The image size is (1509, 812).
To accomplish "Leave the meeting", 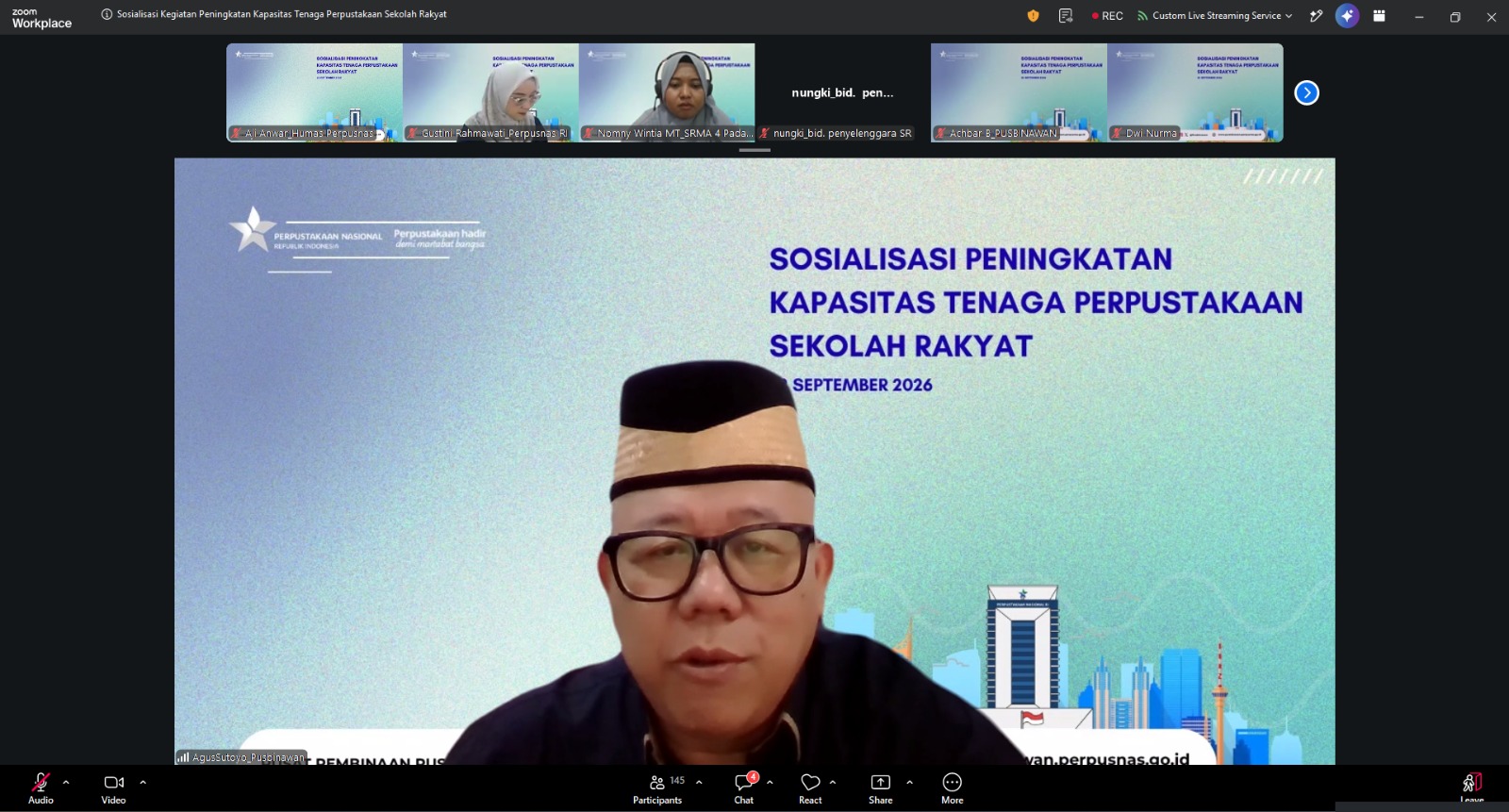I will pos(1472,788).
